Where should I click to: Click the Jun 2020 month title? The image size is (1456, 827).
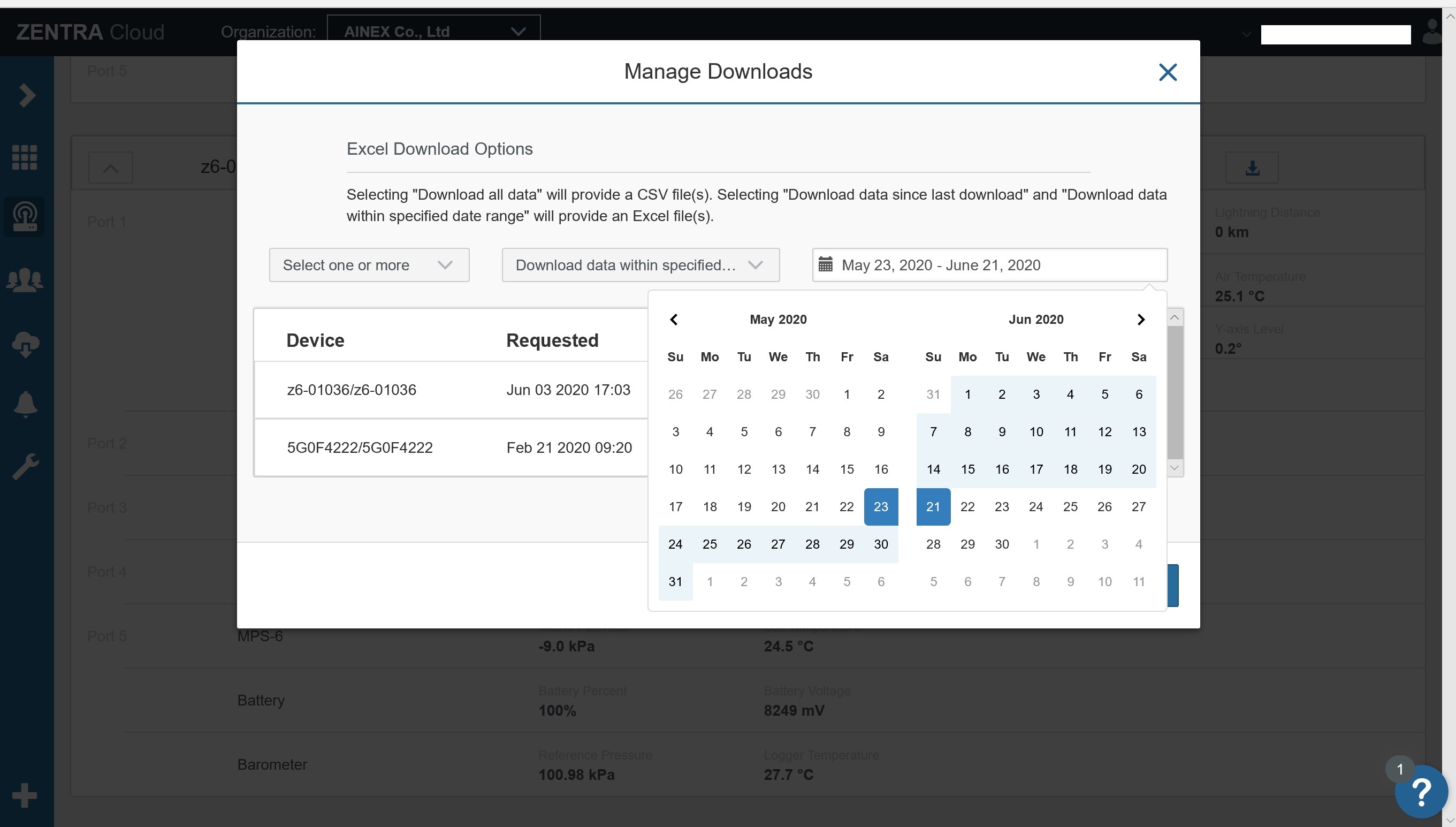[x=1036, y=319]
